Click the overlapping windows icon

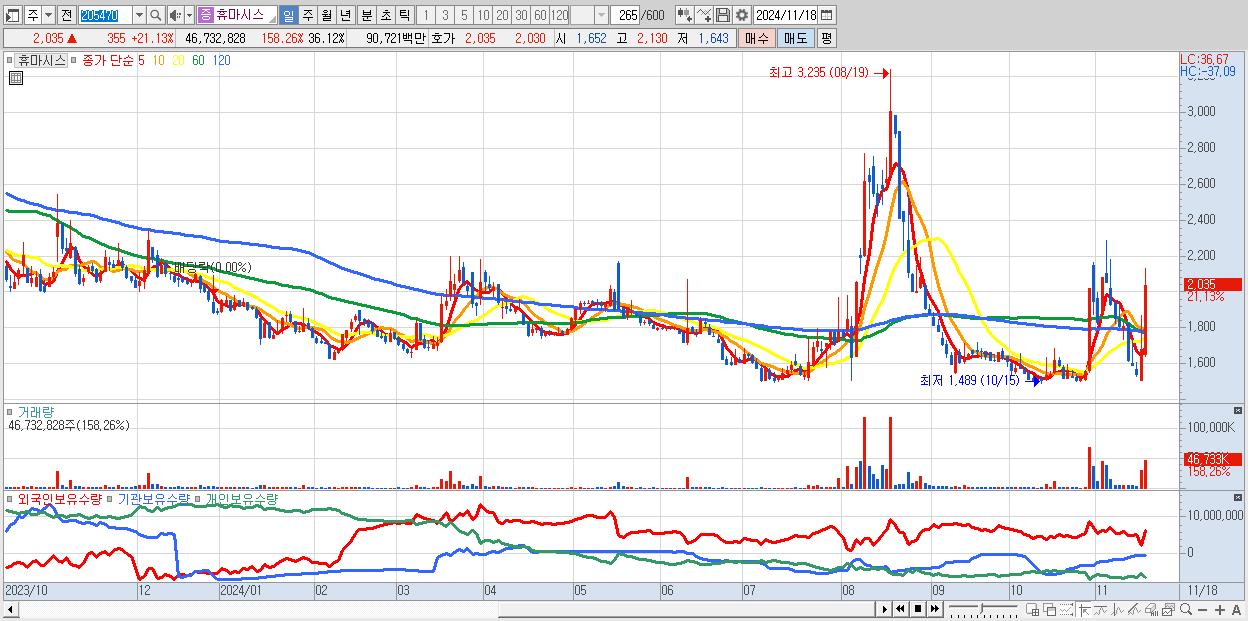1049,610
